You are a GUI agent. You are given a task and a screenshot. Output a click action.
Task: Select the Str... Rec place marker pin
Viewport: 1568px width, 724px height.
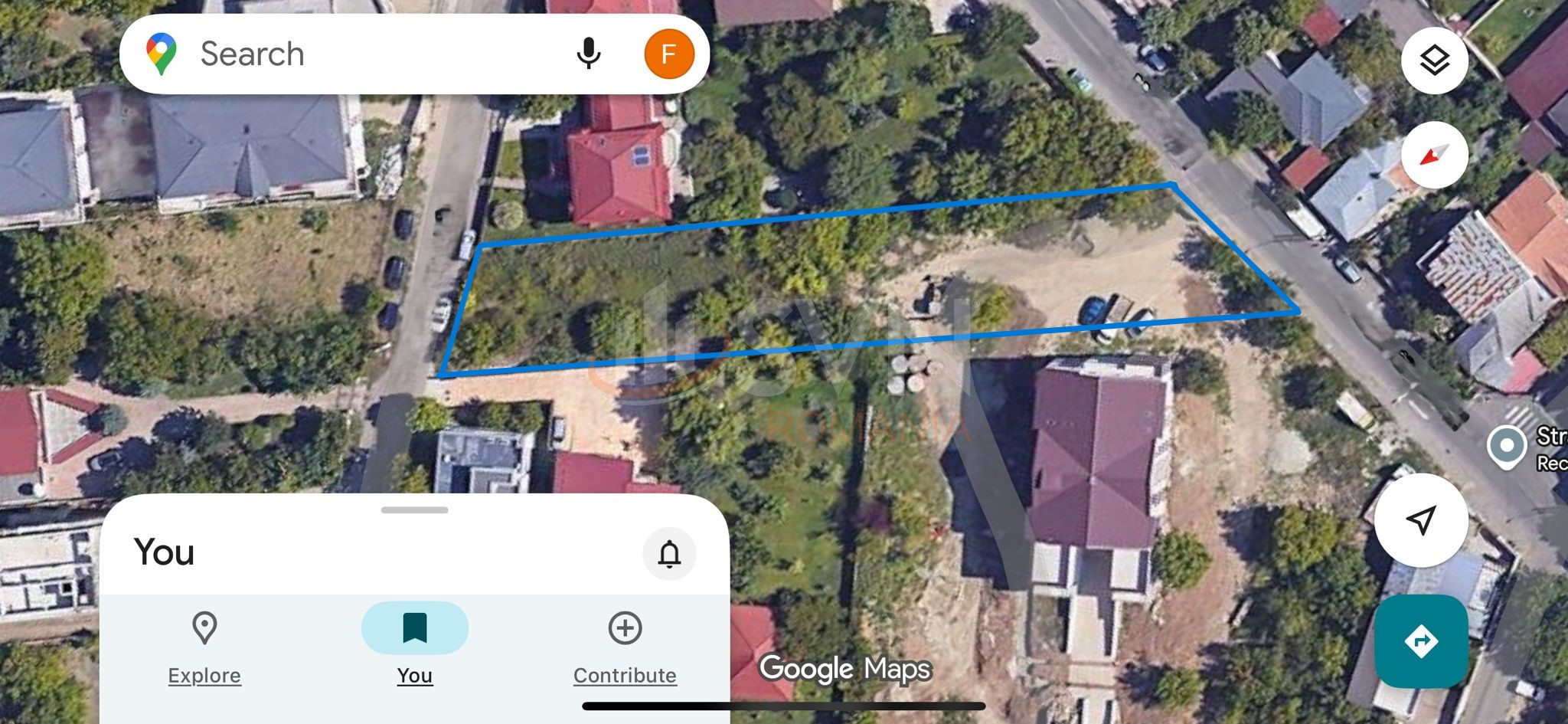tap(1506, 446)
